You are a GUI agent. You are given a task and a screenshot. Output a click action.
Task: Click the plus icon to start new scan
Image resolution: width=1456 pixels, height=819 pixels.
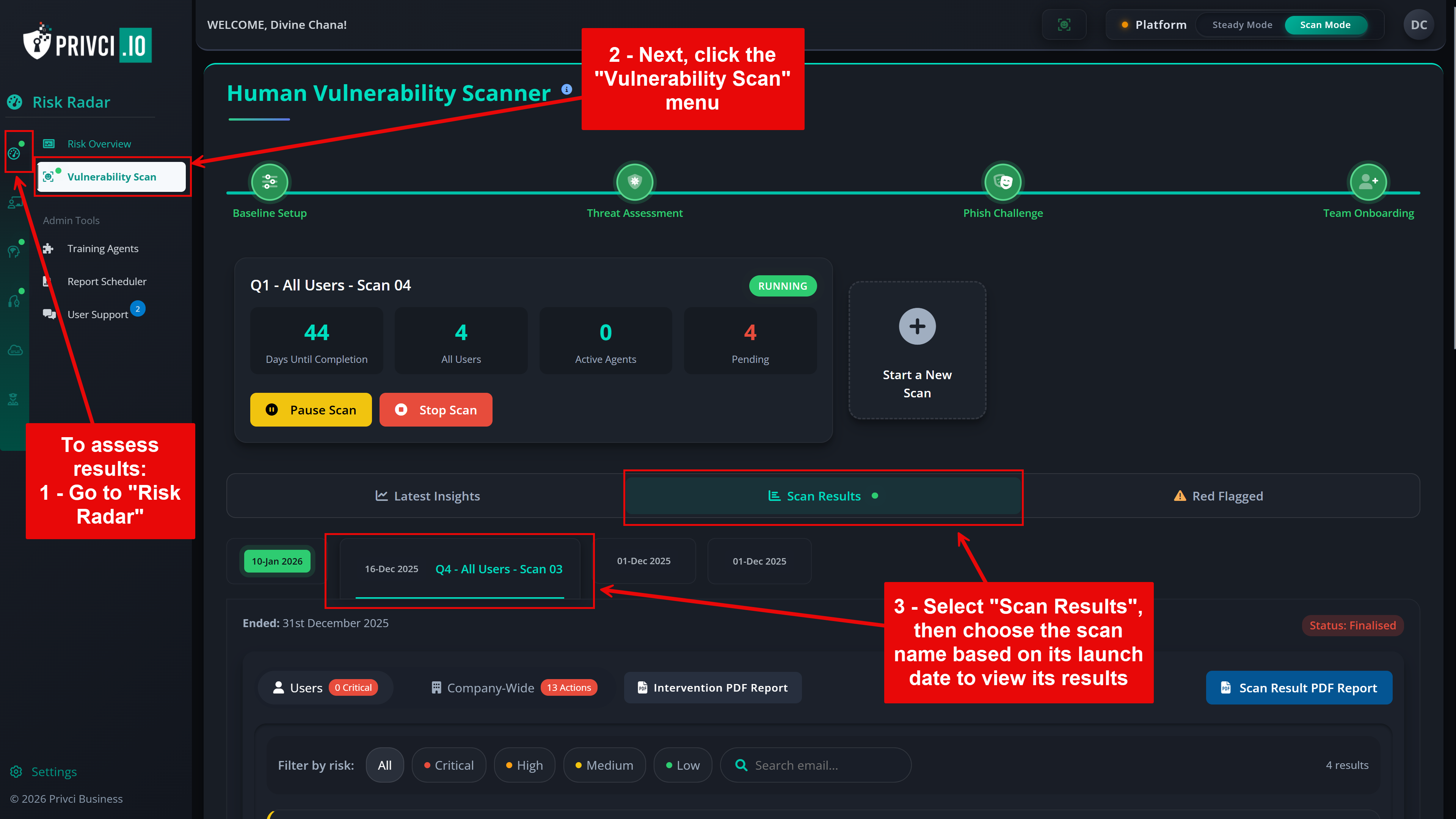[x=917, y=327]
